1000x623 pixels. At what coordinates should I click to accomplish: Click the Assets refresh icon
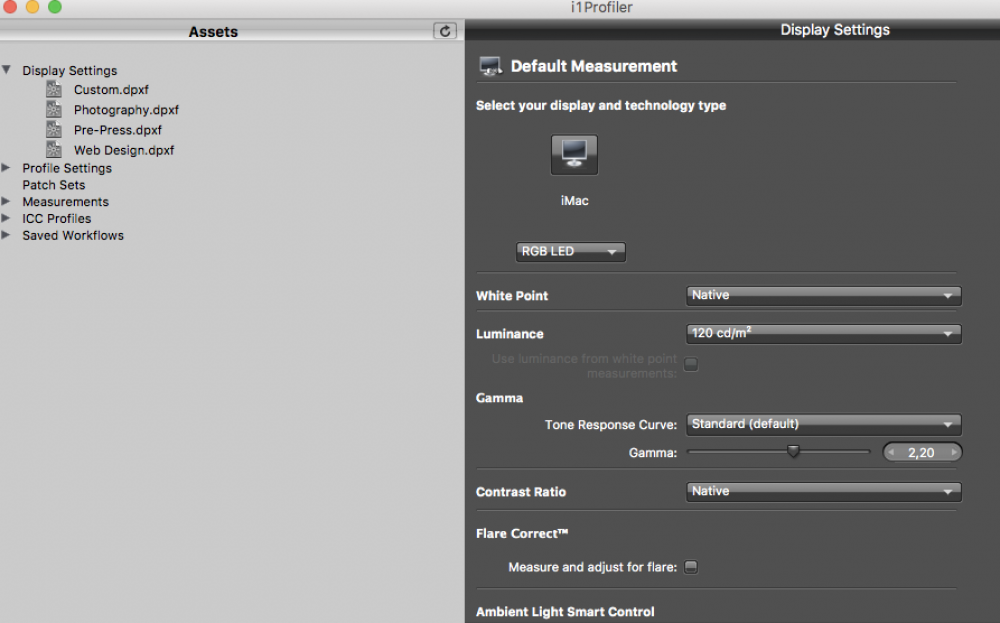pos(445,31)
